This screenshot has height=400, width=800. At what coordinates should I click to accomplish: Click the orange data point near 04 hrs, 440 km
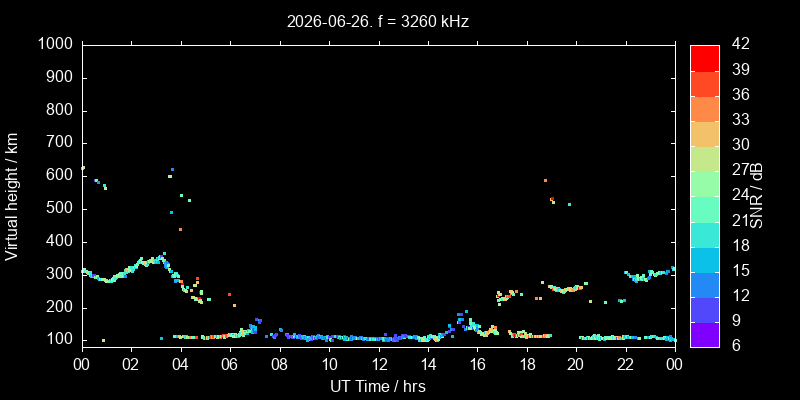[181, 230]
